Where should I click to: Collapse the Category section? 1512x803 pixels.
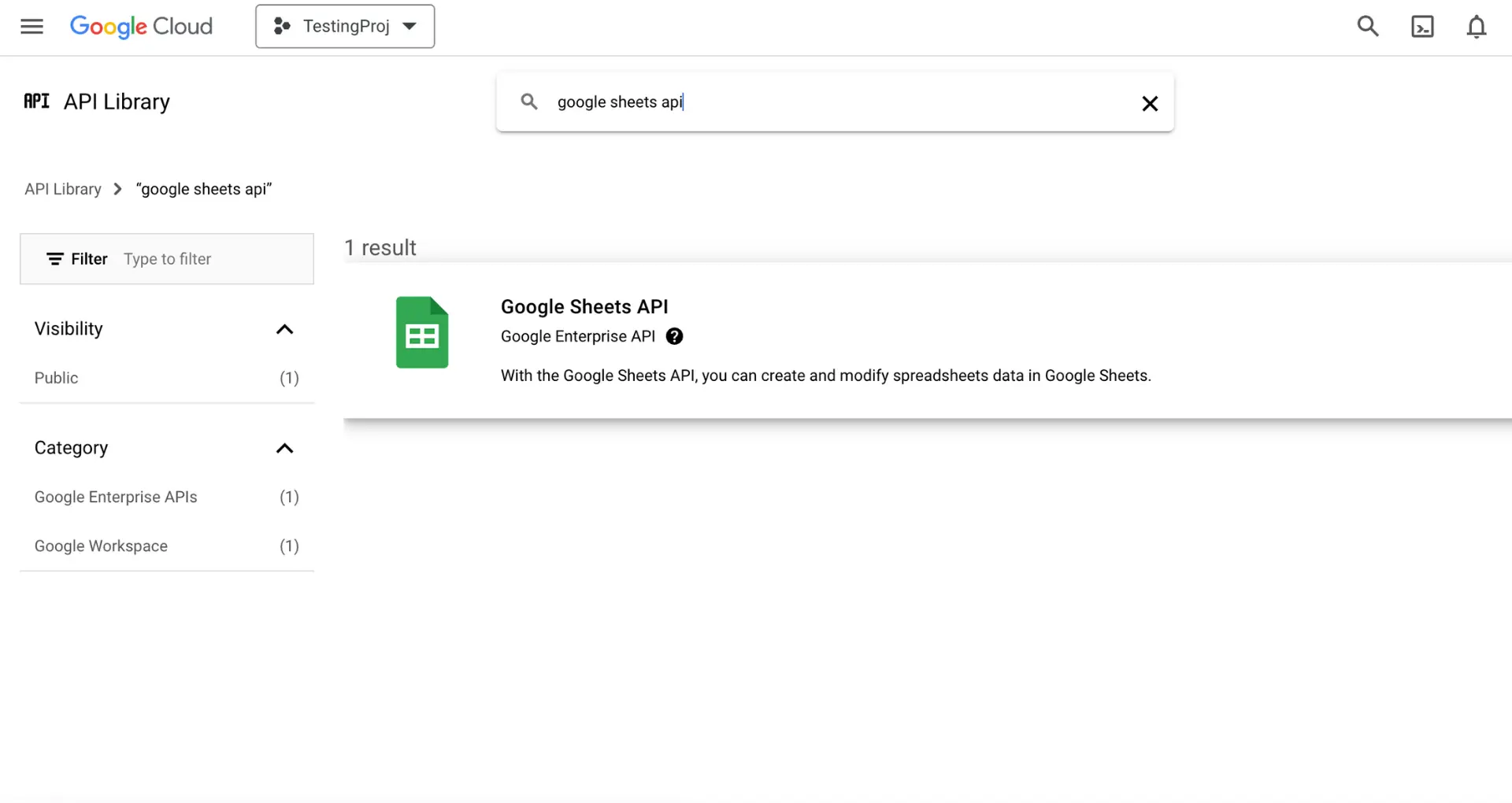point(284,448)
